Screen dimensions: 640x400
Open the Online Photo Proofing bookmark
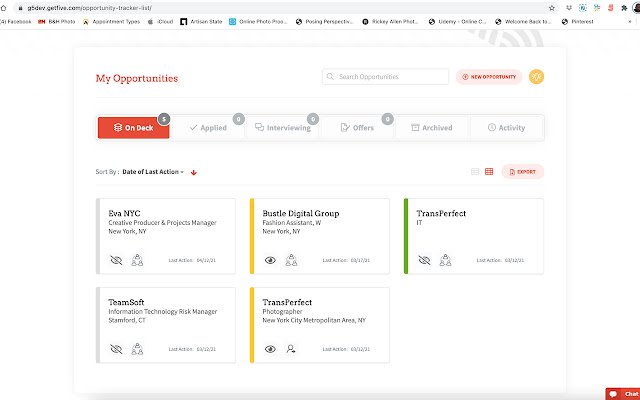[258, 22]
